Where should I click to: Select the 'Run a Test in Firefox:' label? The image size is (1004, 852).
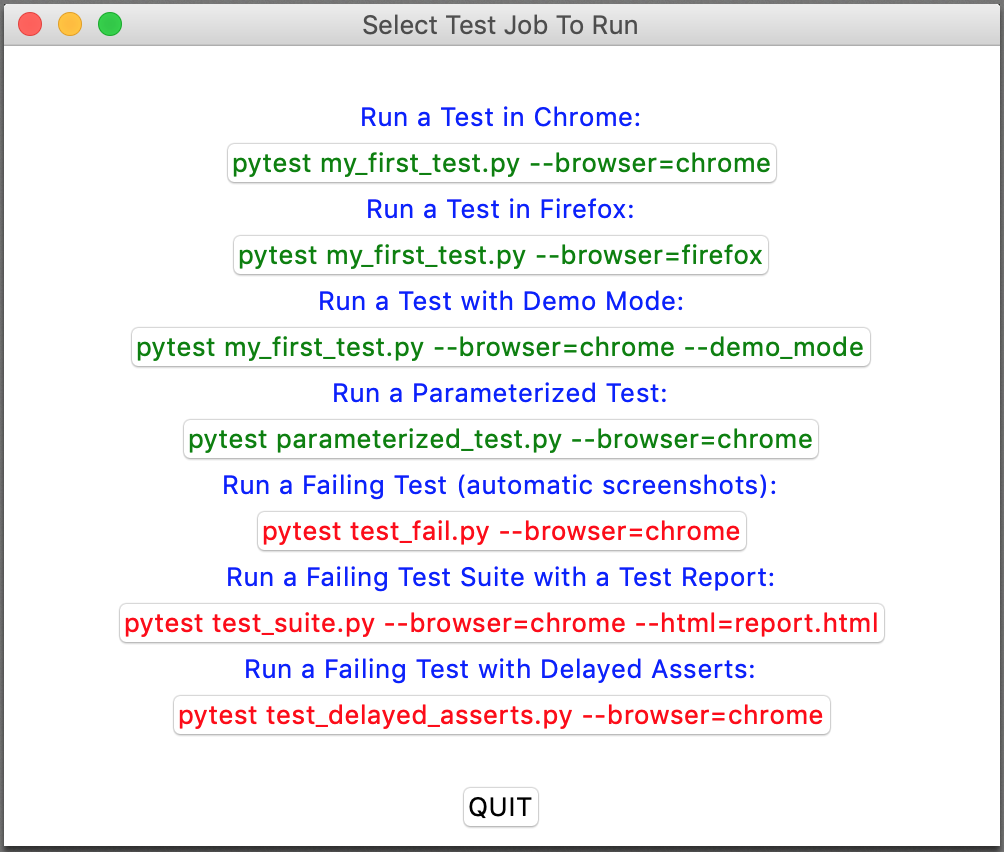500,209
